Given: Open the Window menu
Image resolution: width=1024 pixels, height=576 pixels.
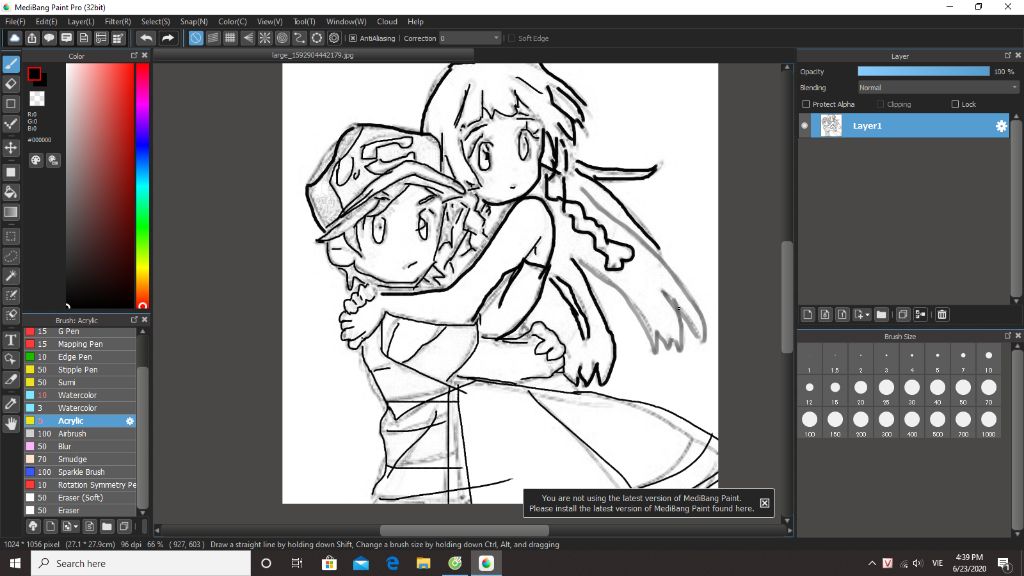Looking at the screenshot, I should coord(346,22).
